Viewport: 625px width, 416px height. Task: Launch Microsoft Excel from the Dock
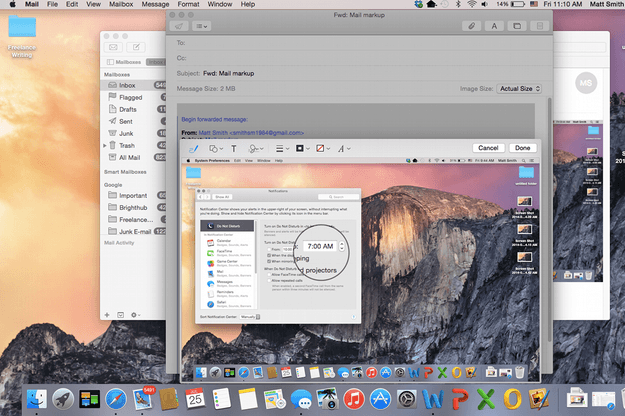[486, 399]
